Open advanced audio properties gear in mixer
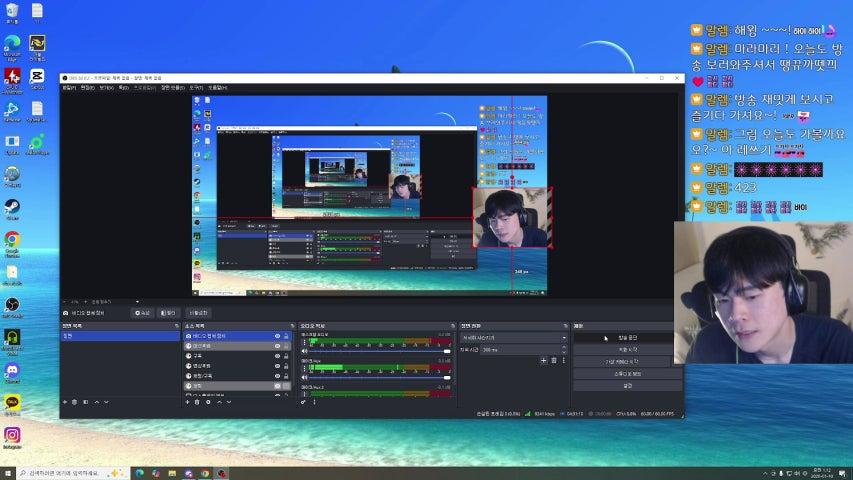Viewport: 853px width, 480px height. coord(303,402)
